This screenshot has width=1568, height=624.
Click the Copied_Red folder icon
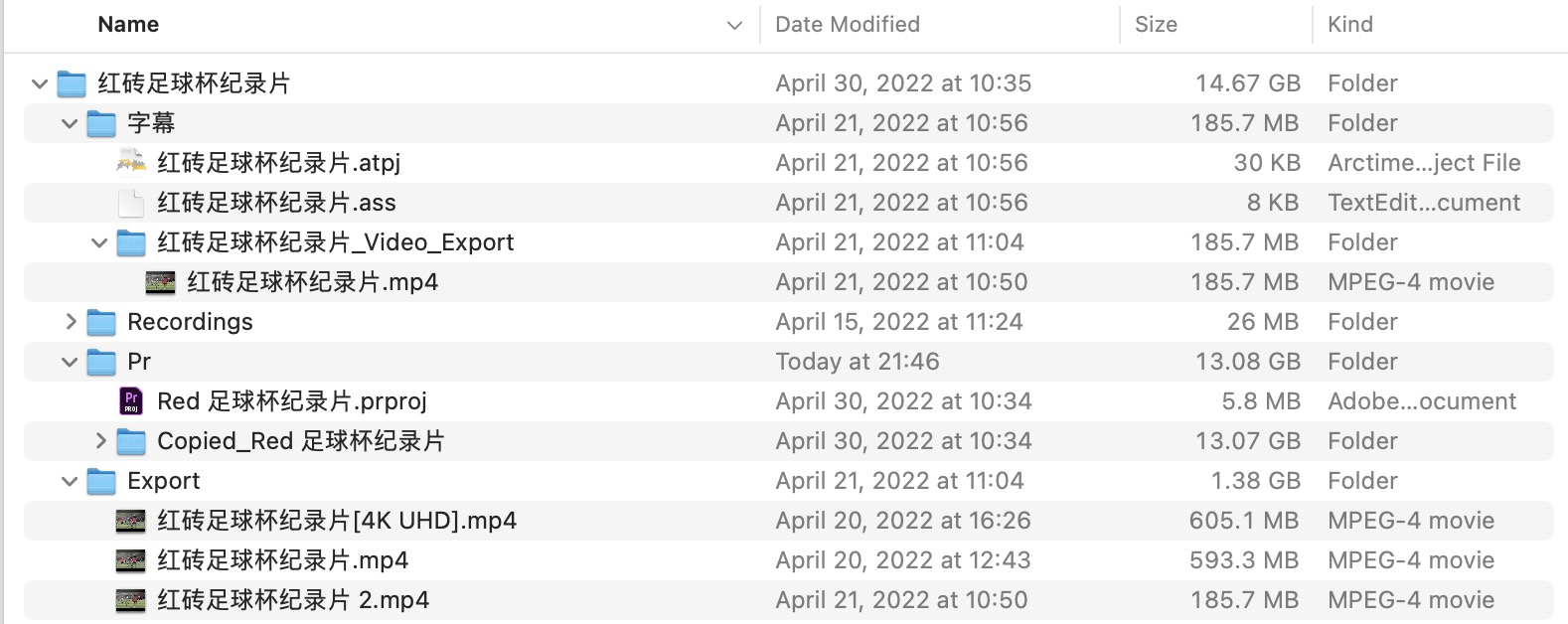[x=131, y=441]
